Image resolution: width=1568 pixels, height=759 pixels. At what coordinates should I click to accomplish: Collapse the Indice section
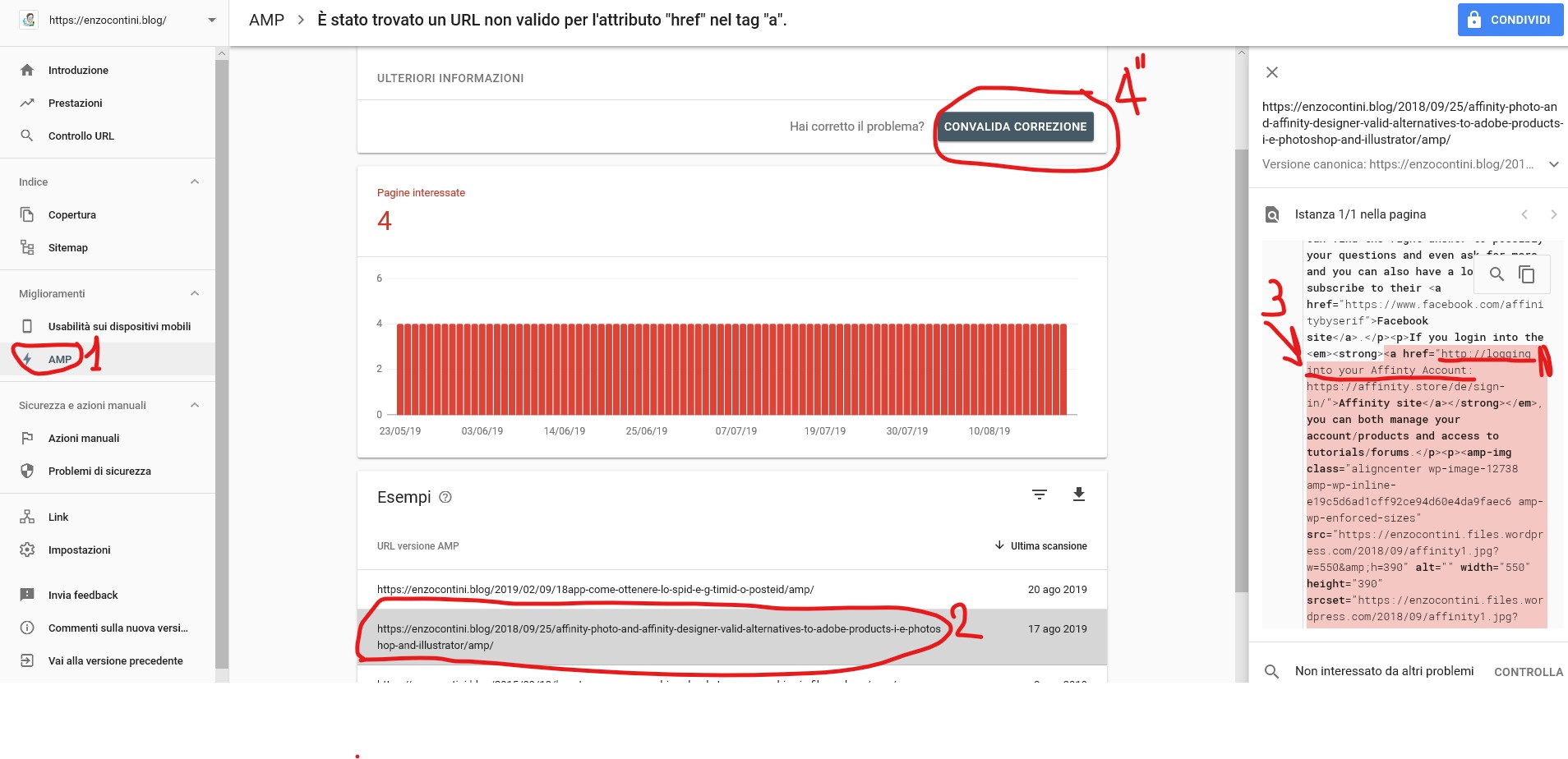[195, 182]
